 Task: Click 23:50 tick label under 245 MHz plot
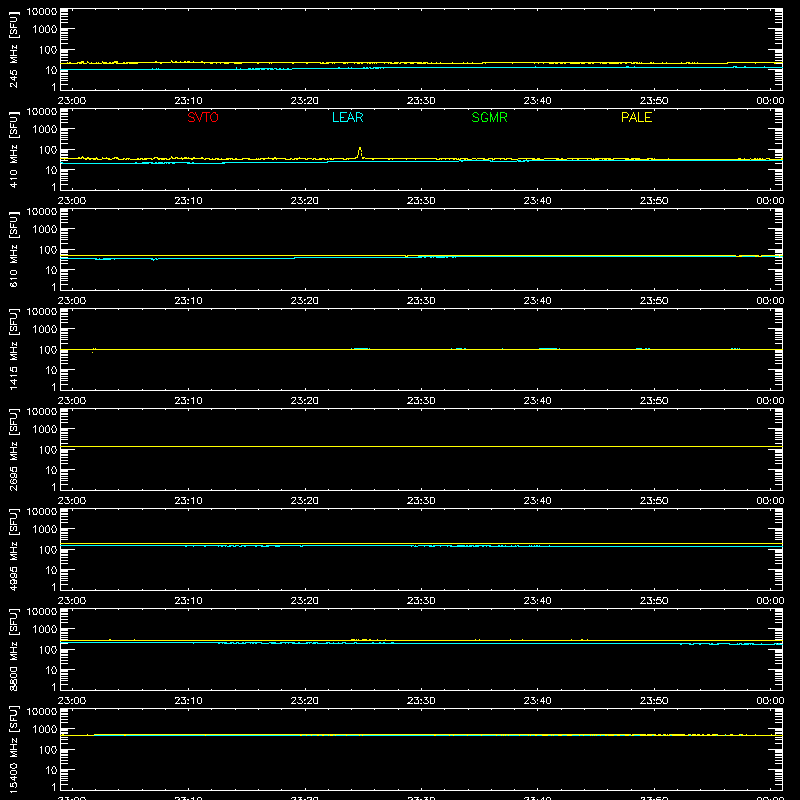click(x=654, y=101)
